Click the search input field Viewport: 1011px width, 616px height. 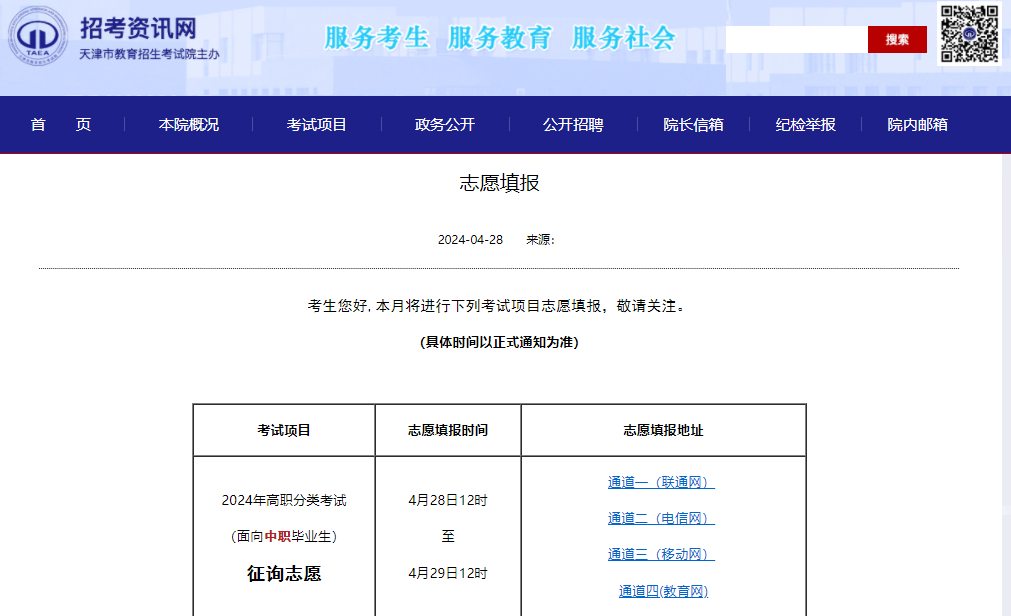(796, 39)
